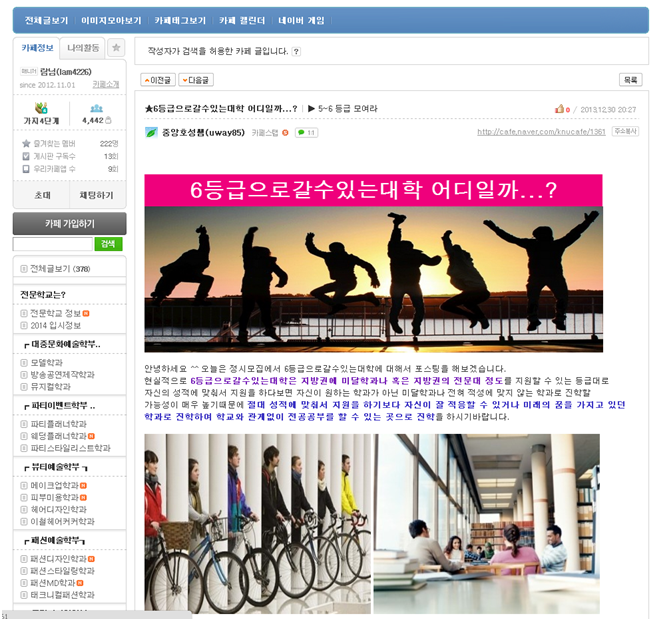Click the help question mark icon
Screen dimensions: 668x621
coord(296,51)
